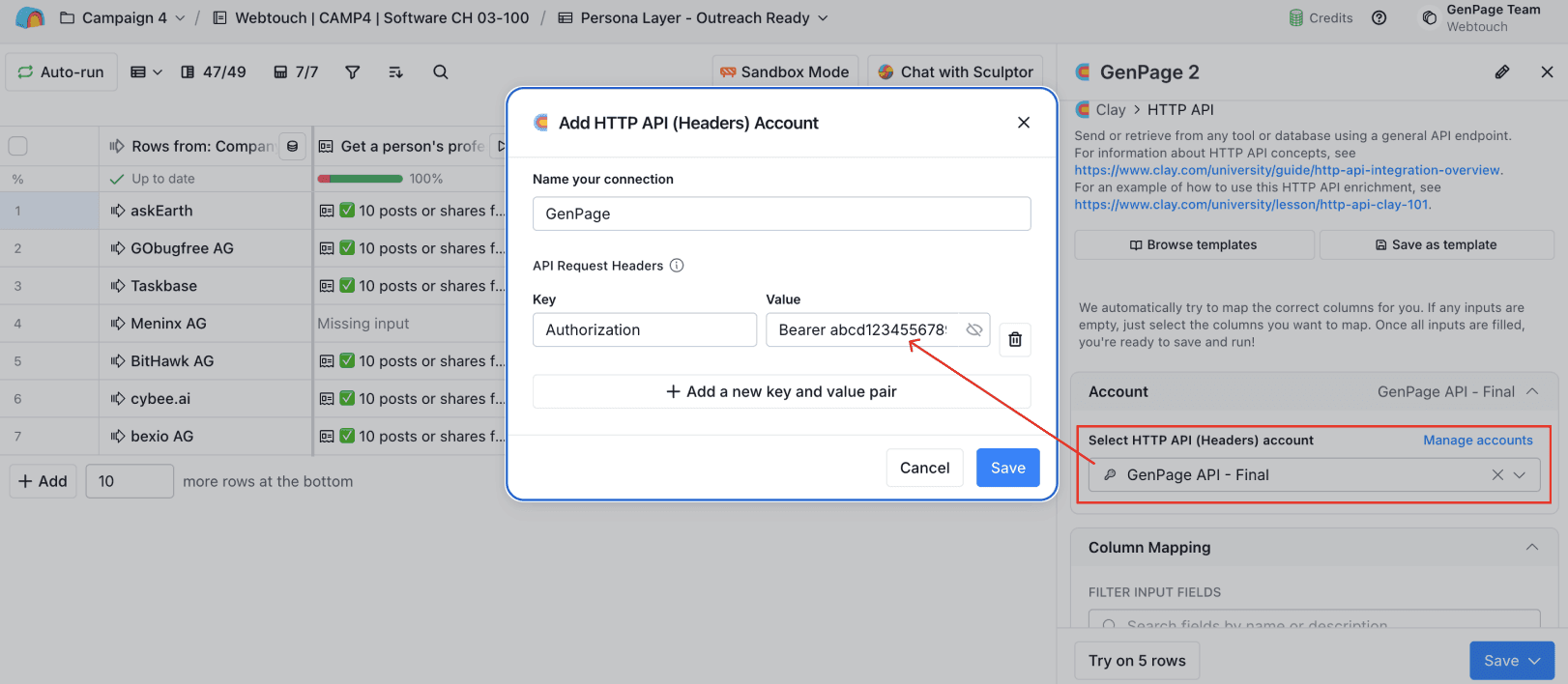Click the HTTP API breadcrumb
This screenshot has width=1568, height=684.
1180,109
